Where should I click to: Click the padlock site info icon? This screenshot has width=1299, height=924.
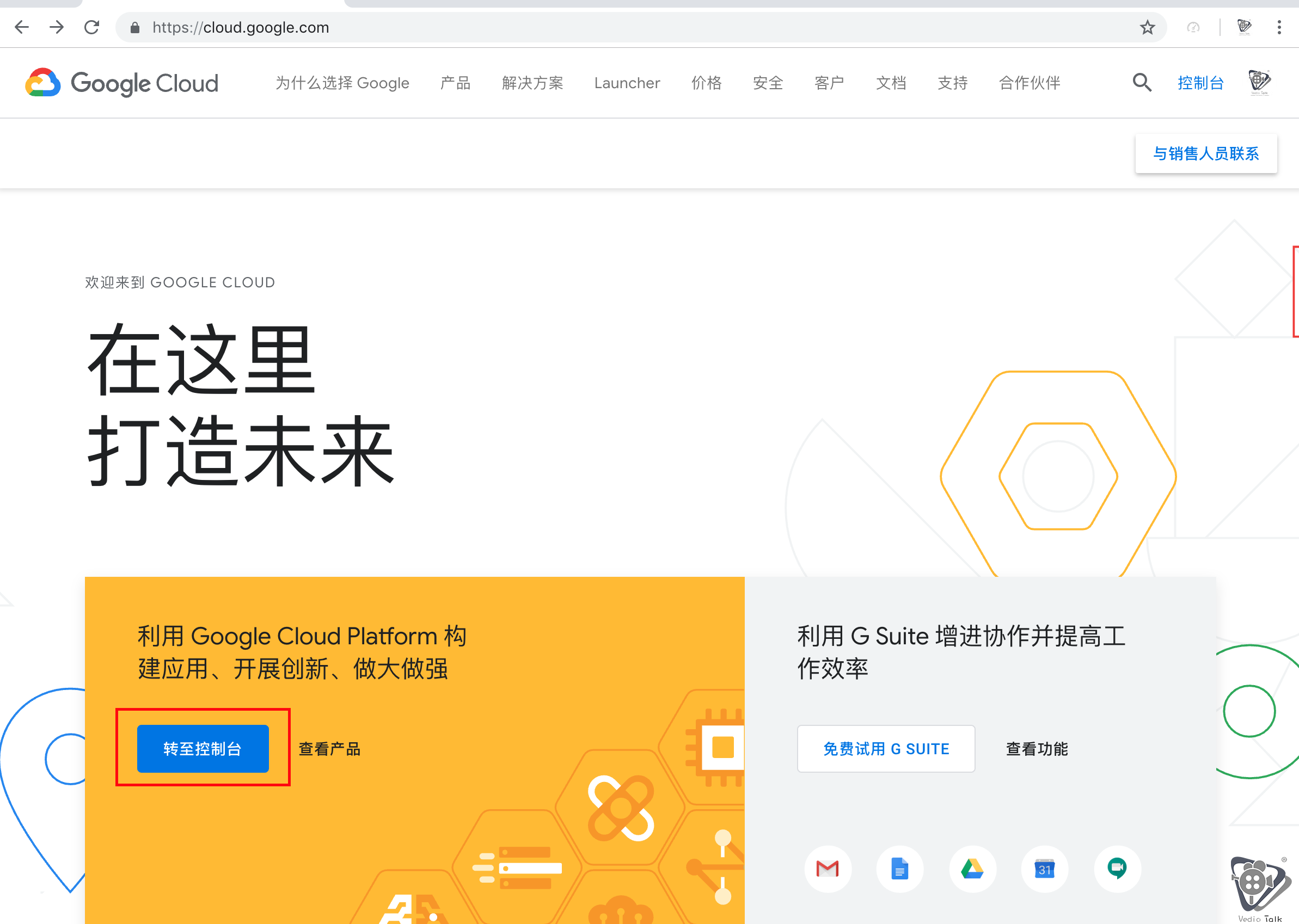pyautogui.click(x=135, y=27)
